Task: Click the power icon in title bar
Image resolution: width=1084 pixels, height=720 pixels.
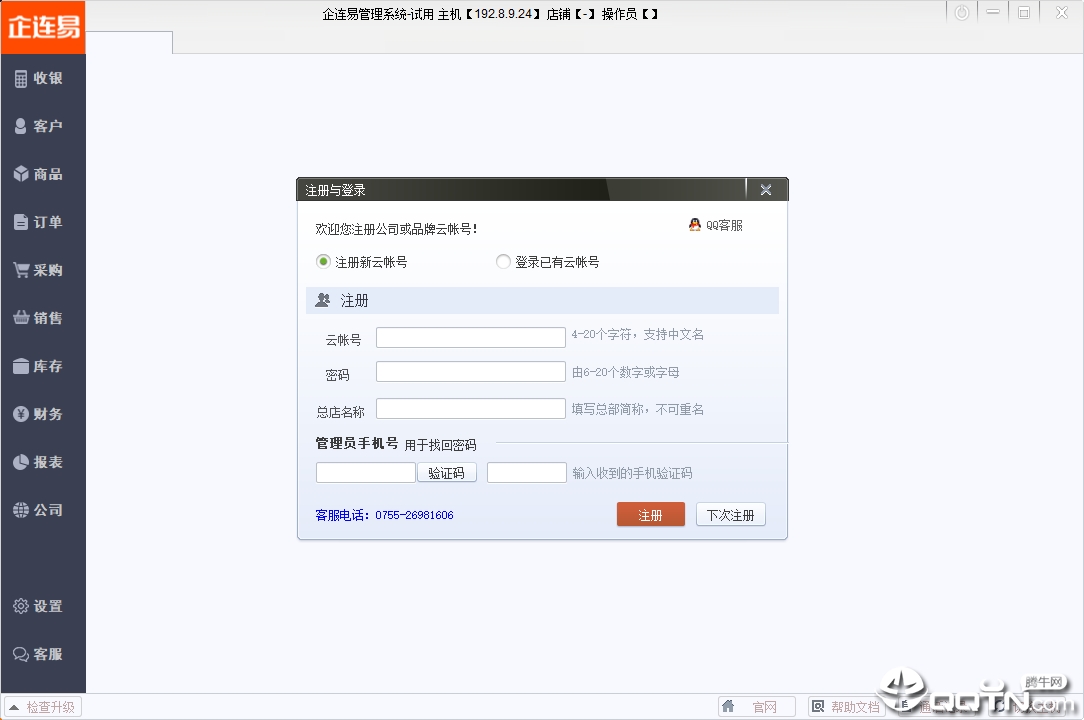Action: pos(962,12)
